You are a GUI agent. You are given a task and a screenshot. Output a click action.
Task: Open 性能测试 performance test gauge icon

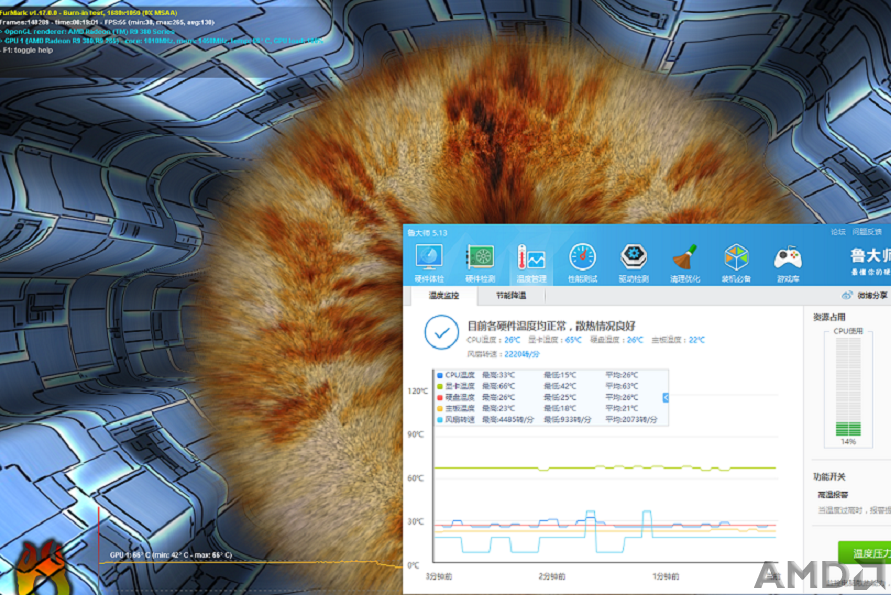point(582,263)
